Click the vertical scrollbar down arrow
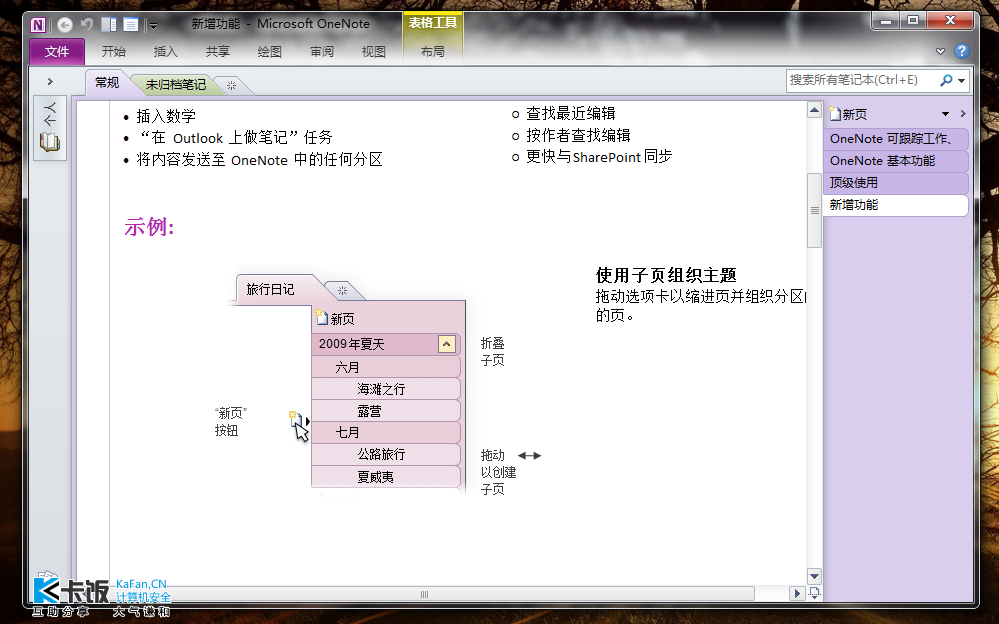The width and height of the screenshot is (999, 624). (814, 576)
